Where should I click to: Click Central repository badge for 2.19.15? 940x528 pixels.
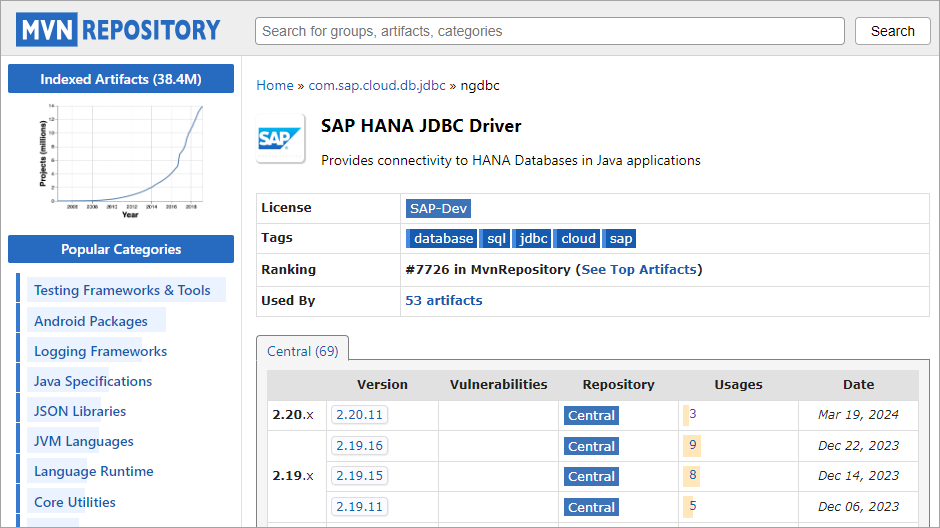tap(591, 476)
